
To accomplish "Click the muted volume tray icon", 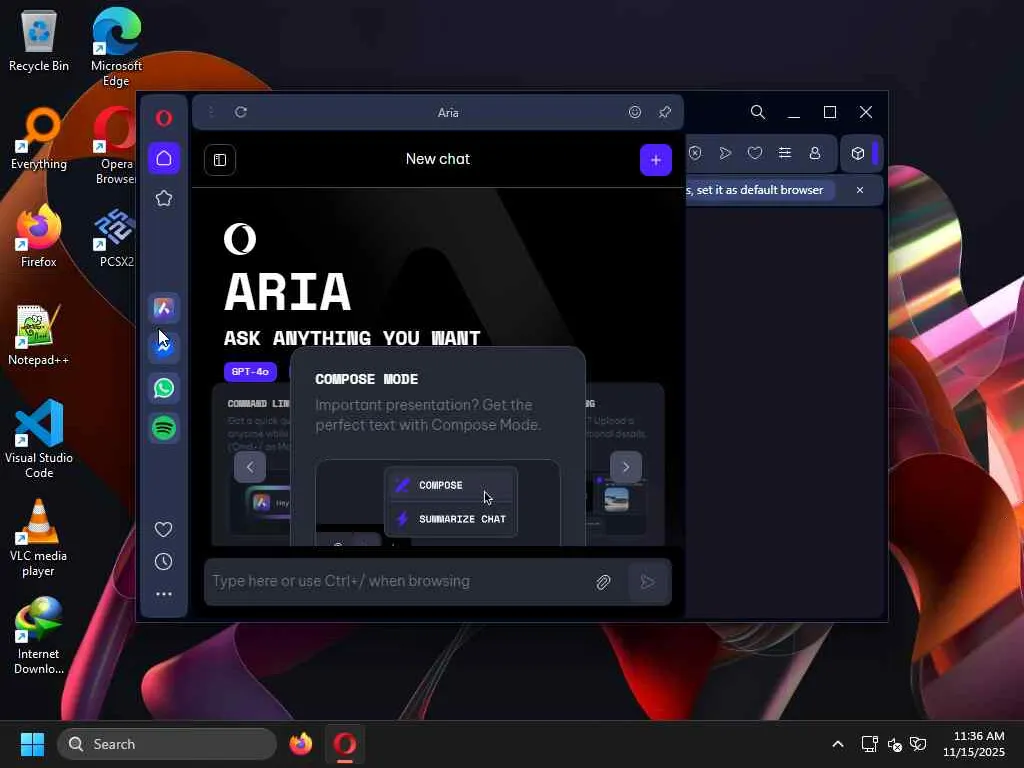I will [x=895, y=744].
